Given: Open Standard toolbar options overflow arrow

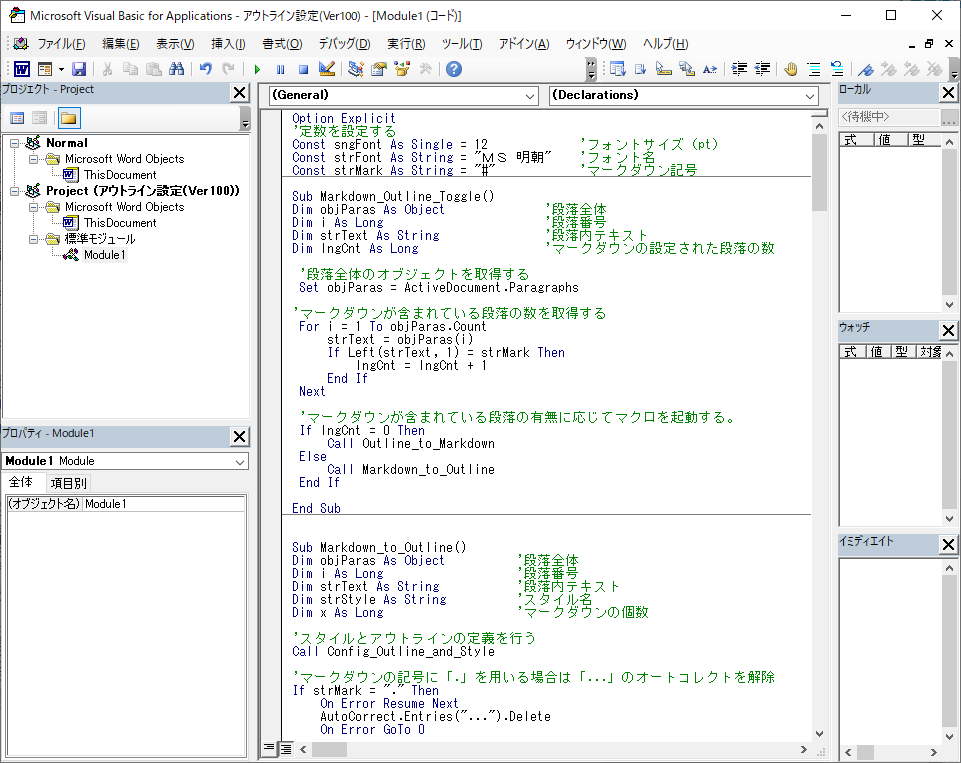Looking at the screenshot, I should (x=591, y=70).
